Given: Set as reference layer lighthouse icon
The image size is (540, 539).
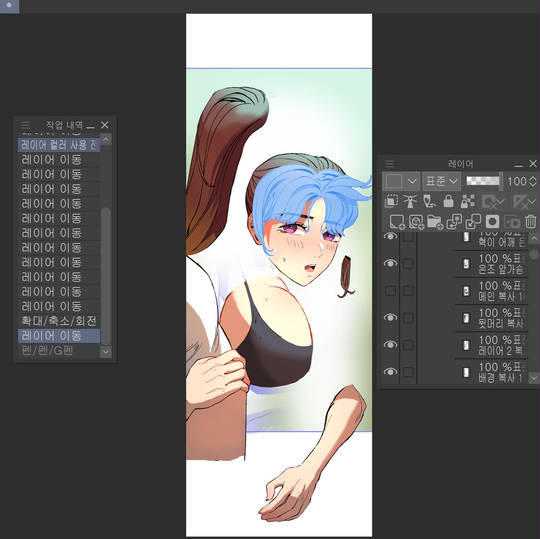Looking at the screenshot, I should pos(410,201).
